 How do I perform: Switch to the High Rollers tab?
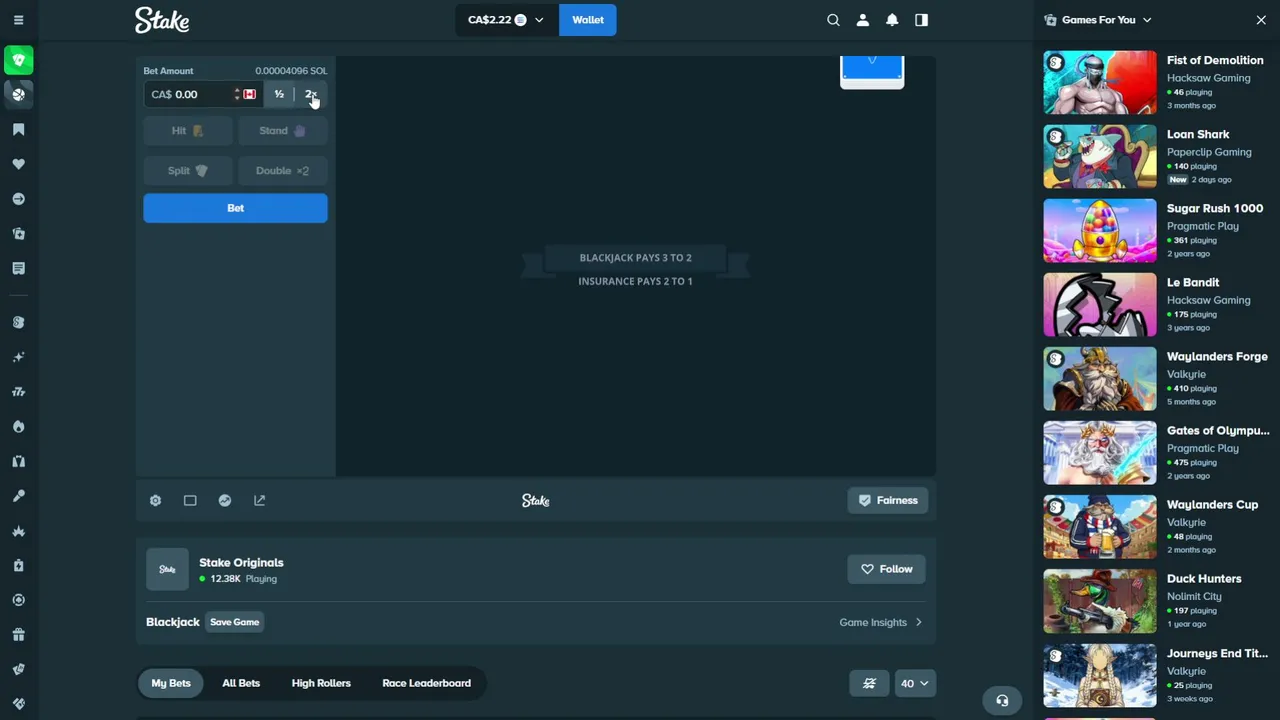(x=321, y=683)
